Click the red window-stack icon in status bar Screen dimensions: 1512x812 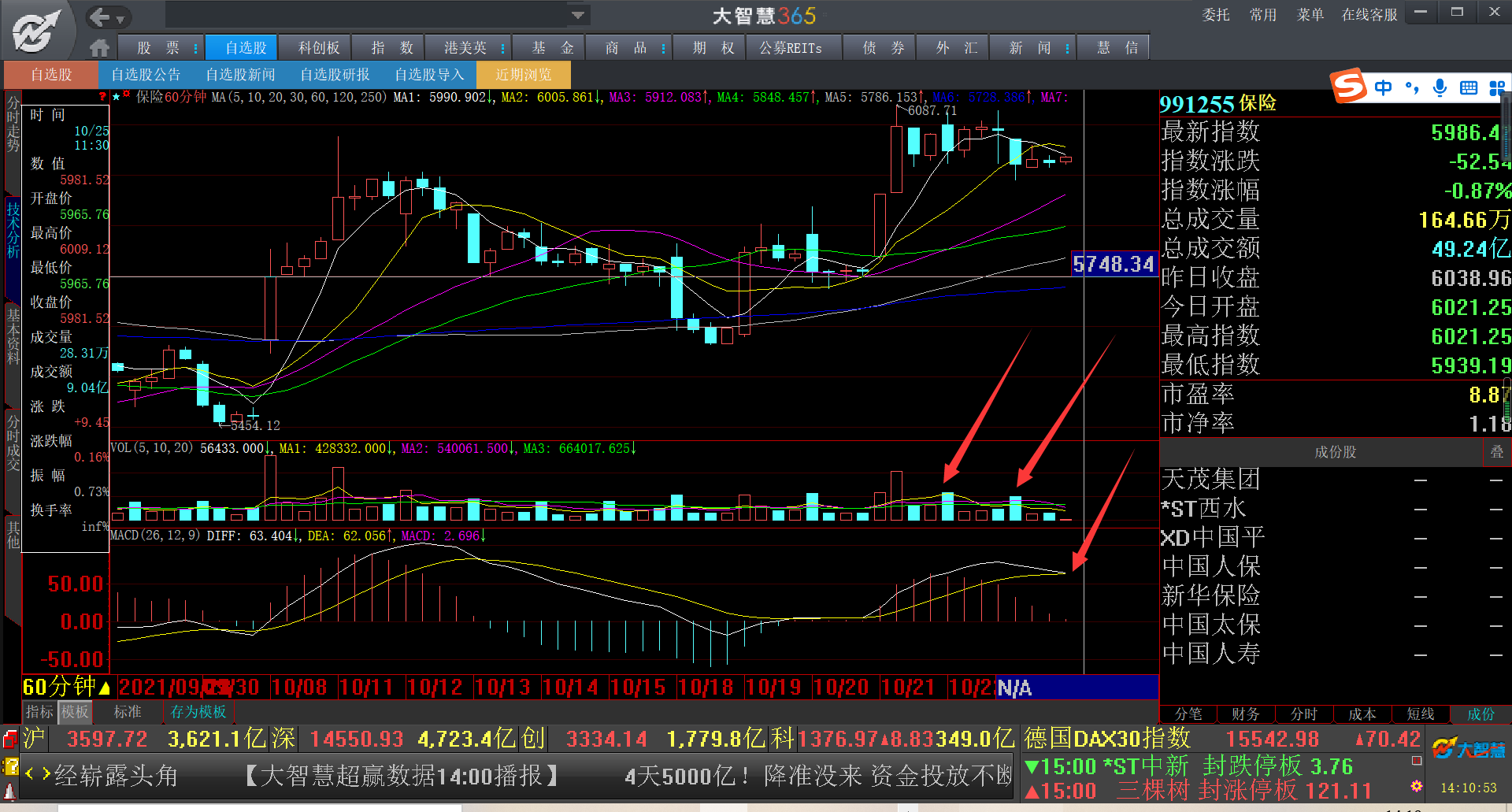(10, 739)
